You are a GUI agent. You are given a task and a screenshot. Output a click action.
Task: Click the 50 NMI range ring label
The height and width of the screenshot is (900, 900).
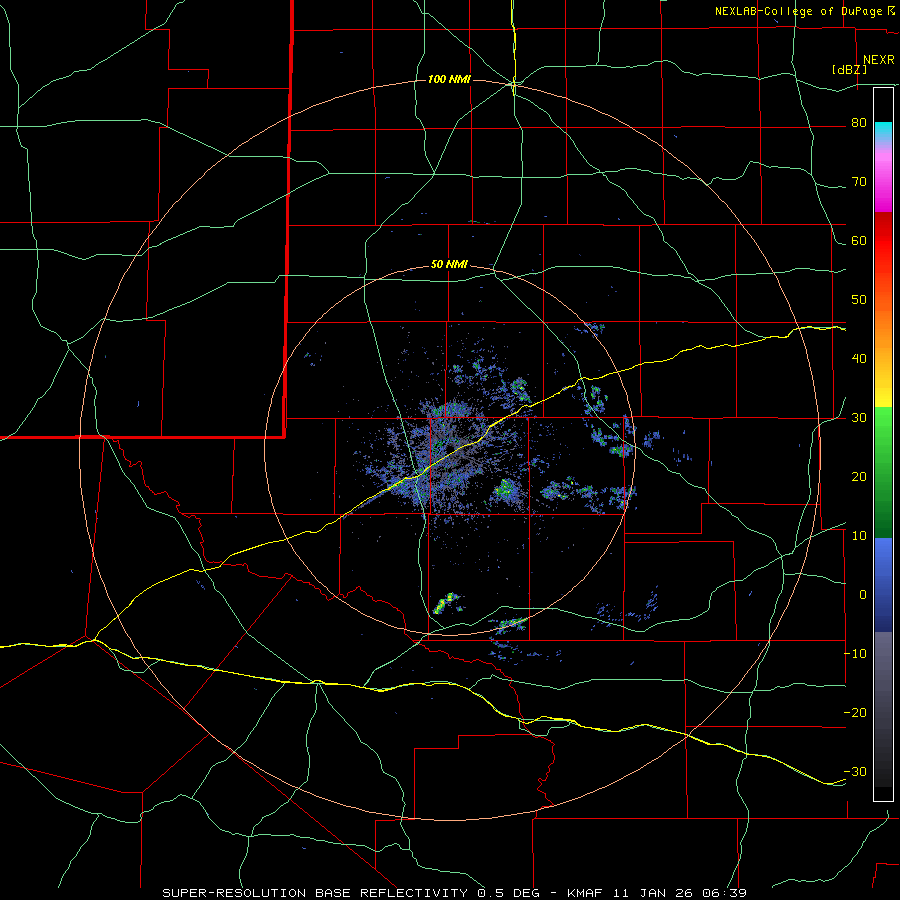coord(449,265)
